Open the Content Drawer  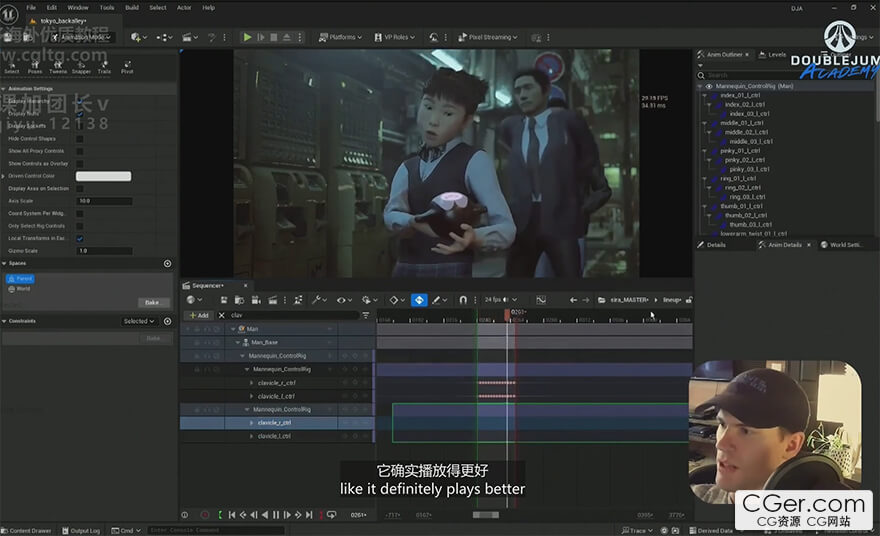(x=29, y=530)
